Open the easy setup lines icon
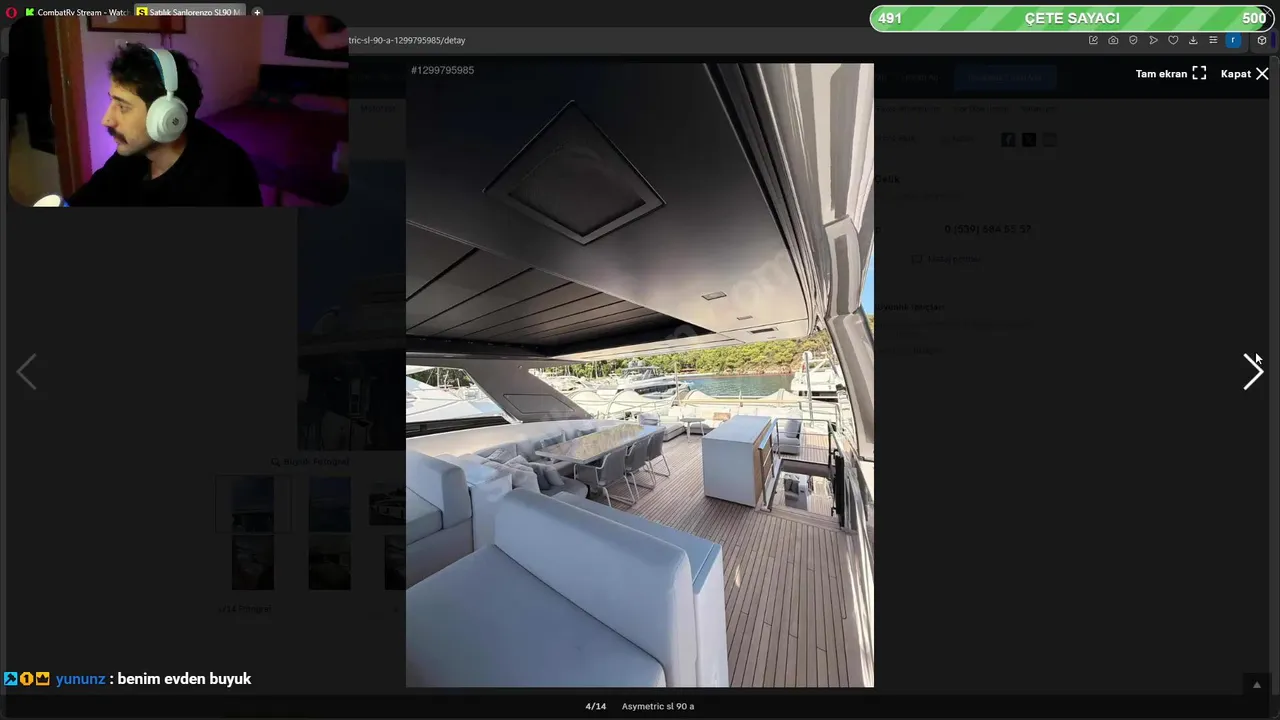The width and height of the screenshot is (1280, 720). pos(1213,40)
